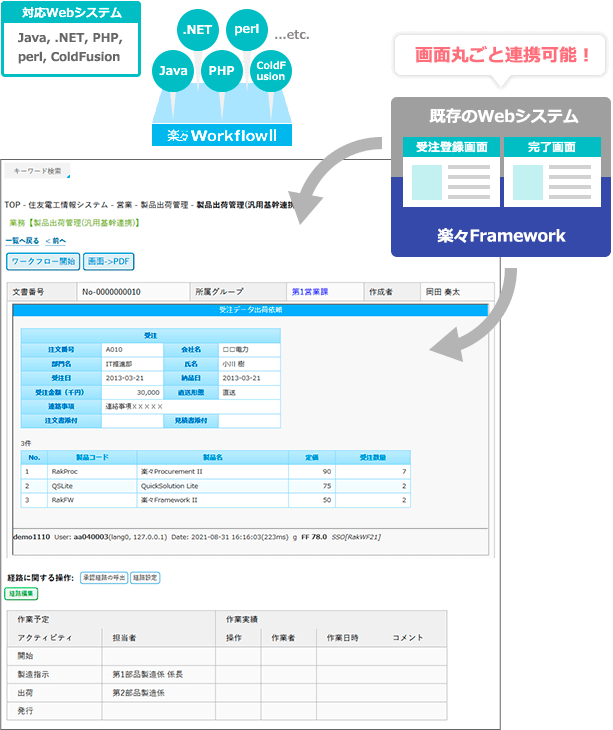Click the green 経路編集 button
The width and height of the screenshot is (613, 730).
[21, 594]
